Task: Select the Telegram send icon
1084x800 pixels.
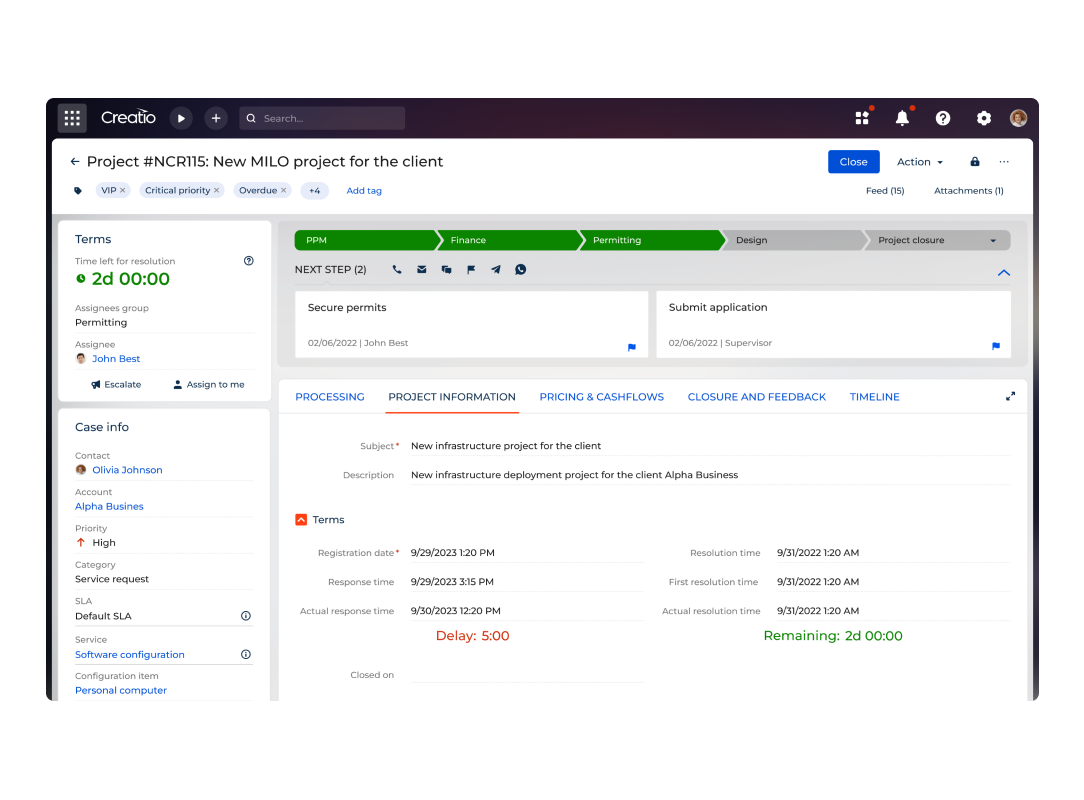Action: tap(496, 269)
